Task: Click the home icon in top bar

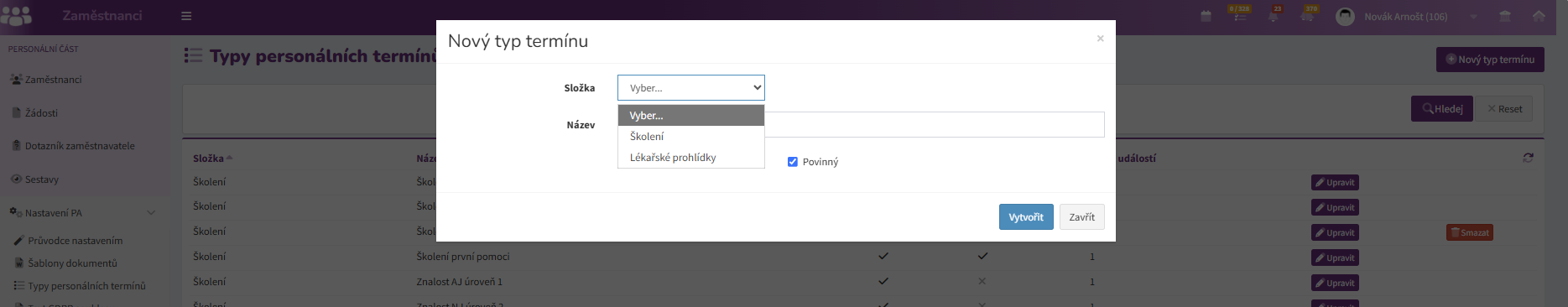Action: click(1539, 16)
